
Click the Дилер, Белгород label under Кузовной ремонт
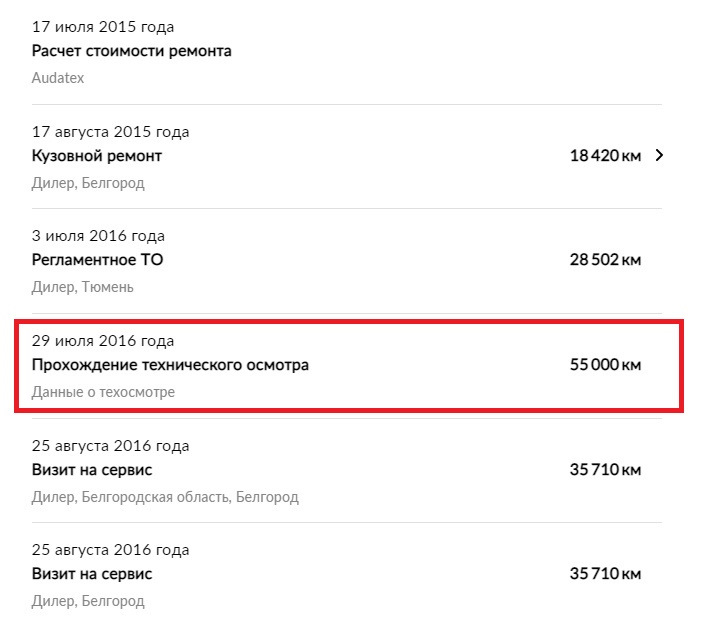click(x=88, y=183)
